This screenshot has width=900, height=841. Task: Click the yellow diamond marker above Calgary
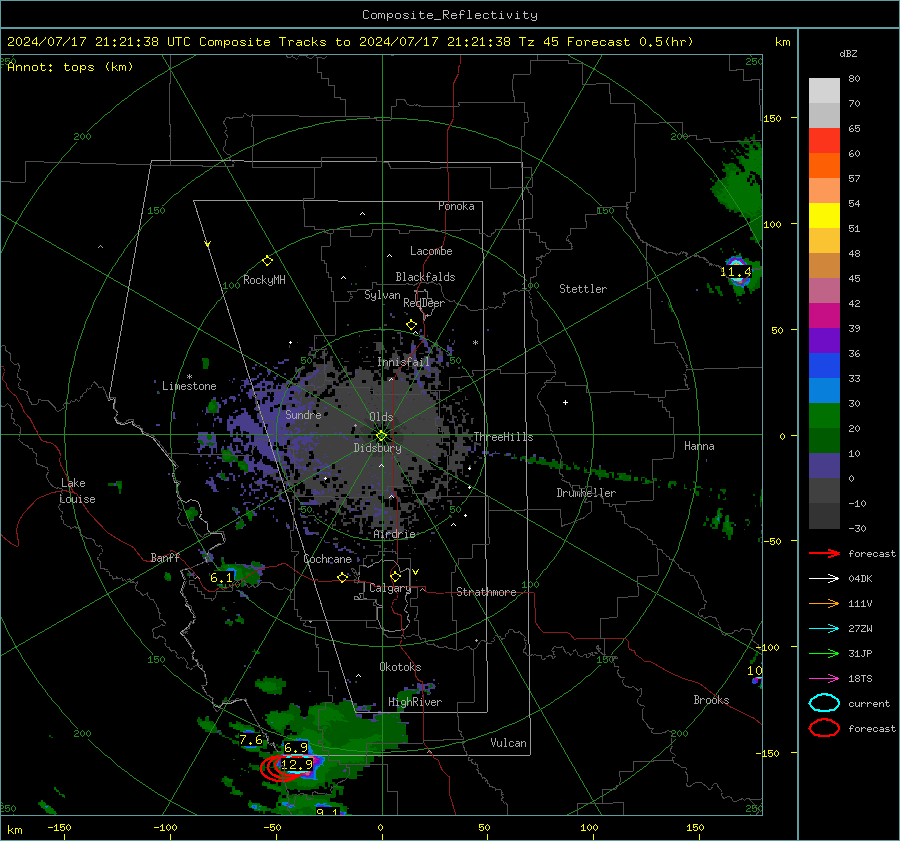[395, 576]
